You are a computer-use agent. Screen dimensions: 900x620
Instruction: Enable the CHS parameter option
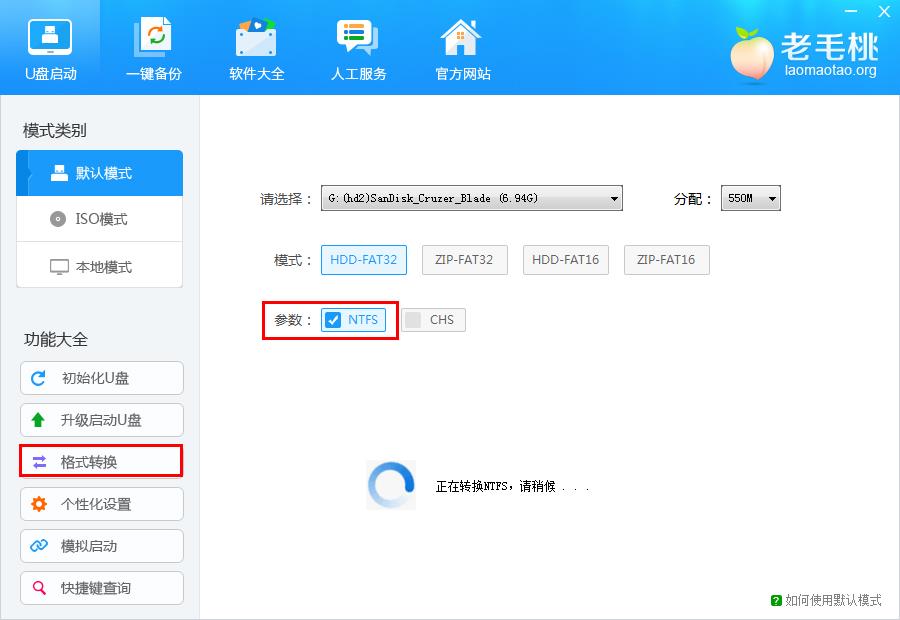coord(432,320)
